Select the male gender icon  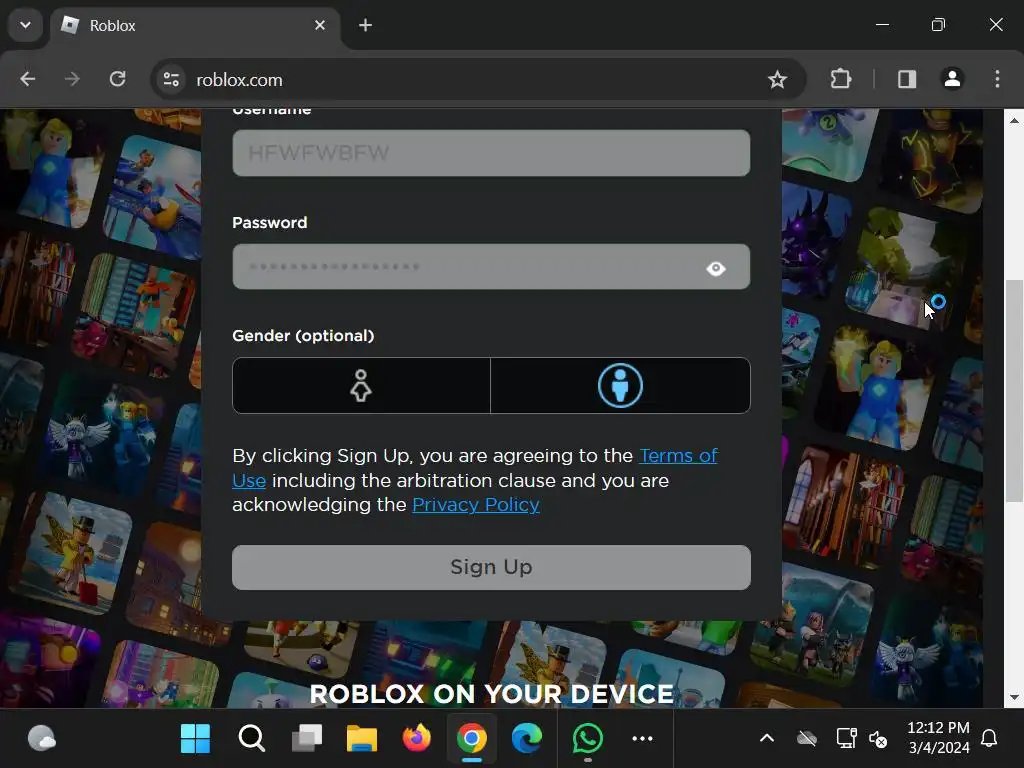620,385
